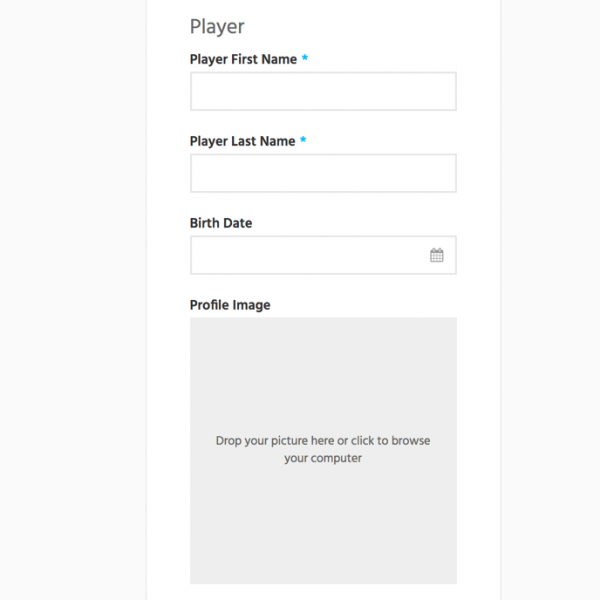Focus the Player Last Name input box
This screenshot has width=600, height=600.
tap(323, 173)
